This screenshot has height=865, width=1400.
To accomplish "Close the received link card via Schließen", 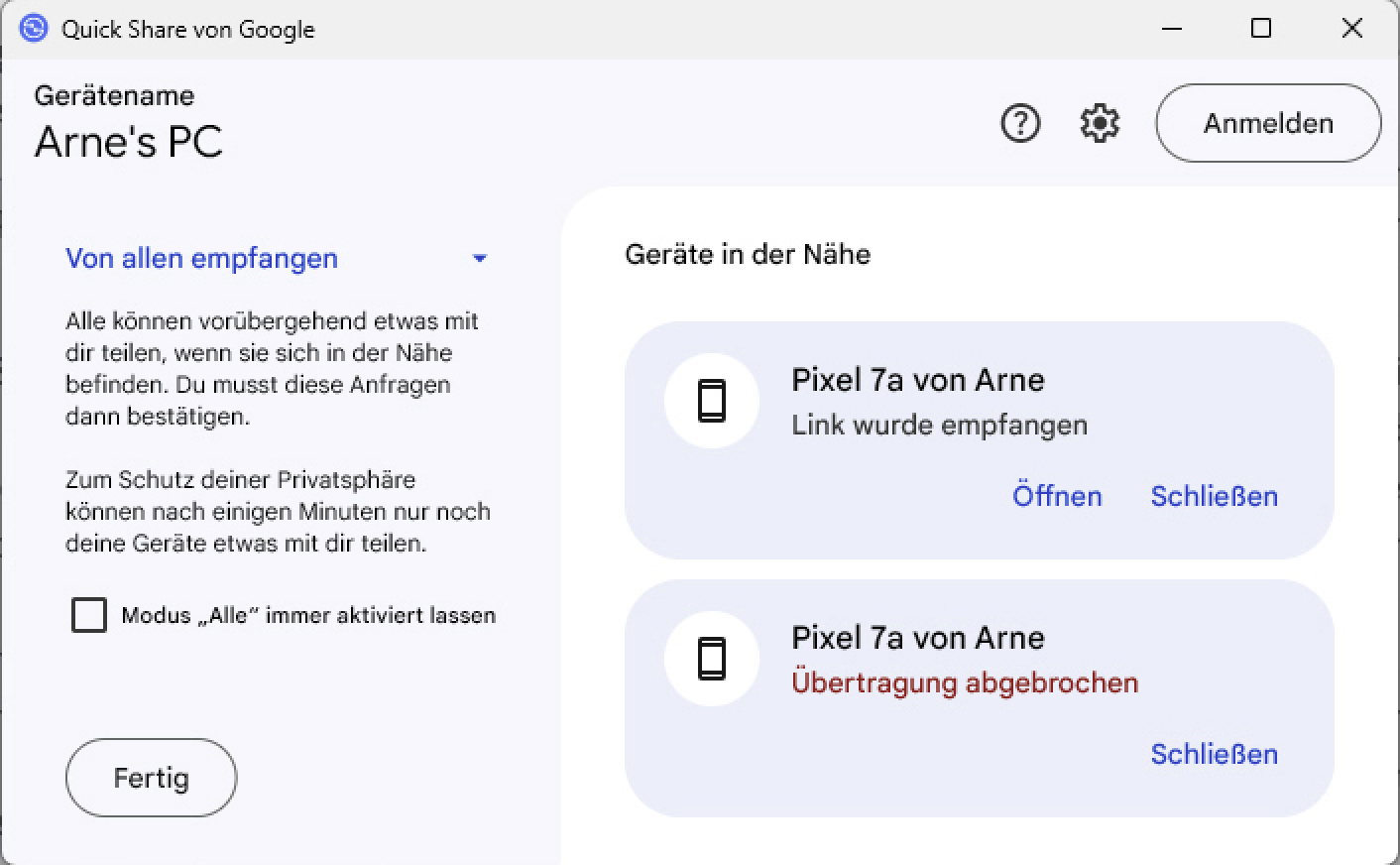I will (1214, 496).
